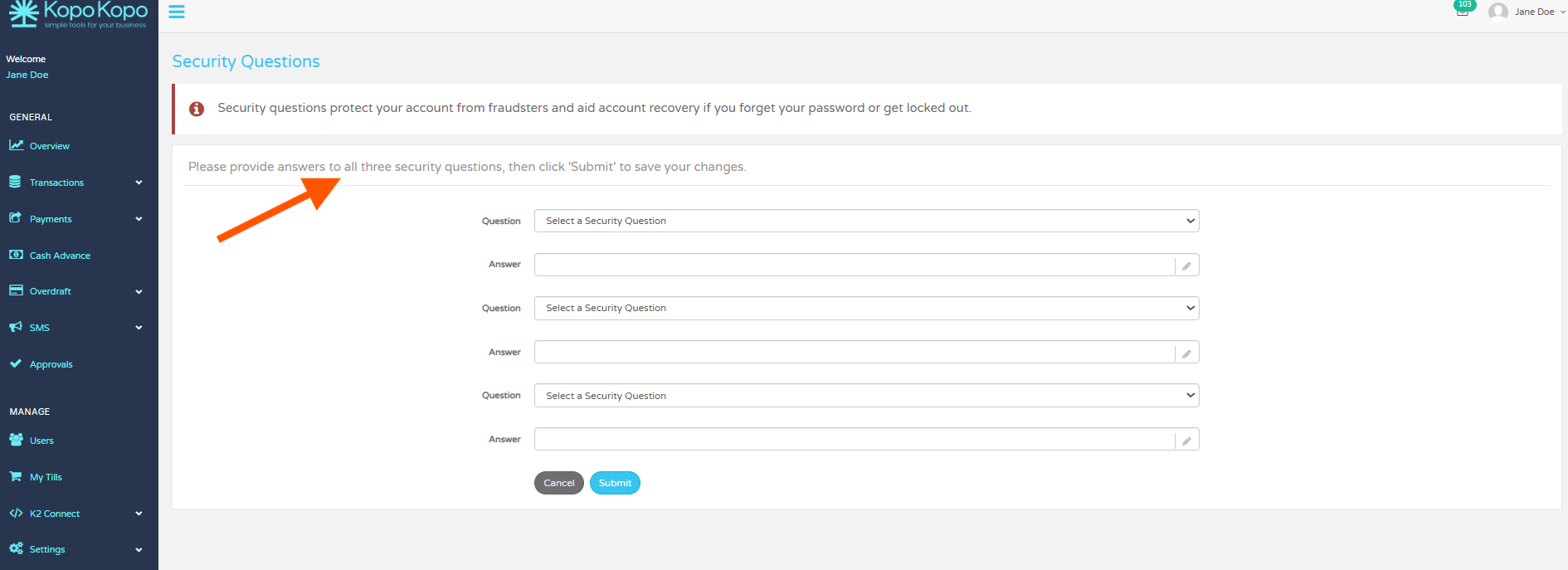The width and height of the screenshot is (1568, 570).
Task: Click the My Tills cart icon
Action: [x=16, y=476]
